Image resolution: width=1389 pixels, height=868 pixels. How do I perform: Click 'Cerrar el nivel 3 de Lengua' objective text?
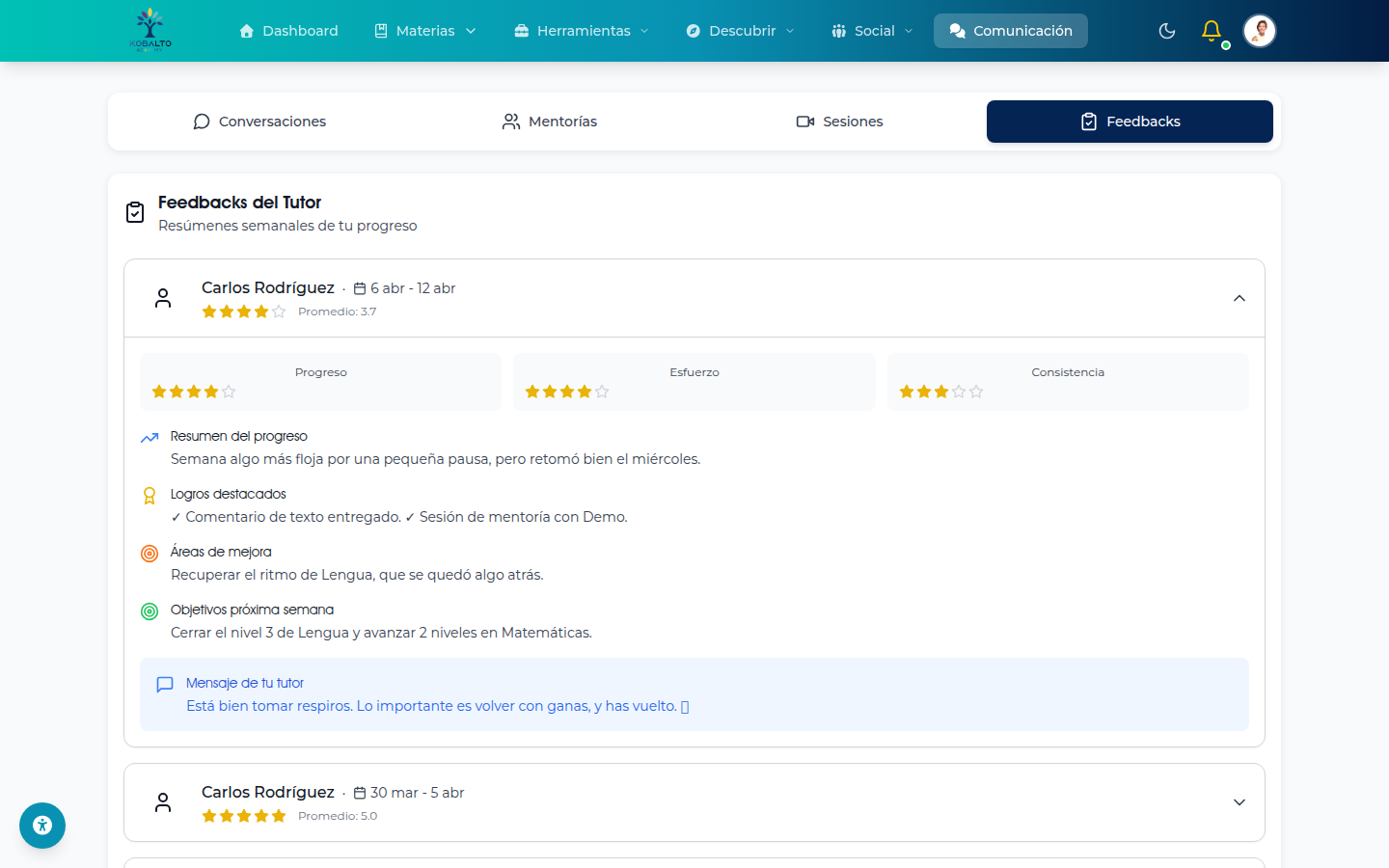[x=381, y=633]
